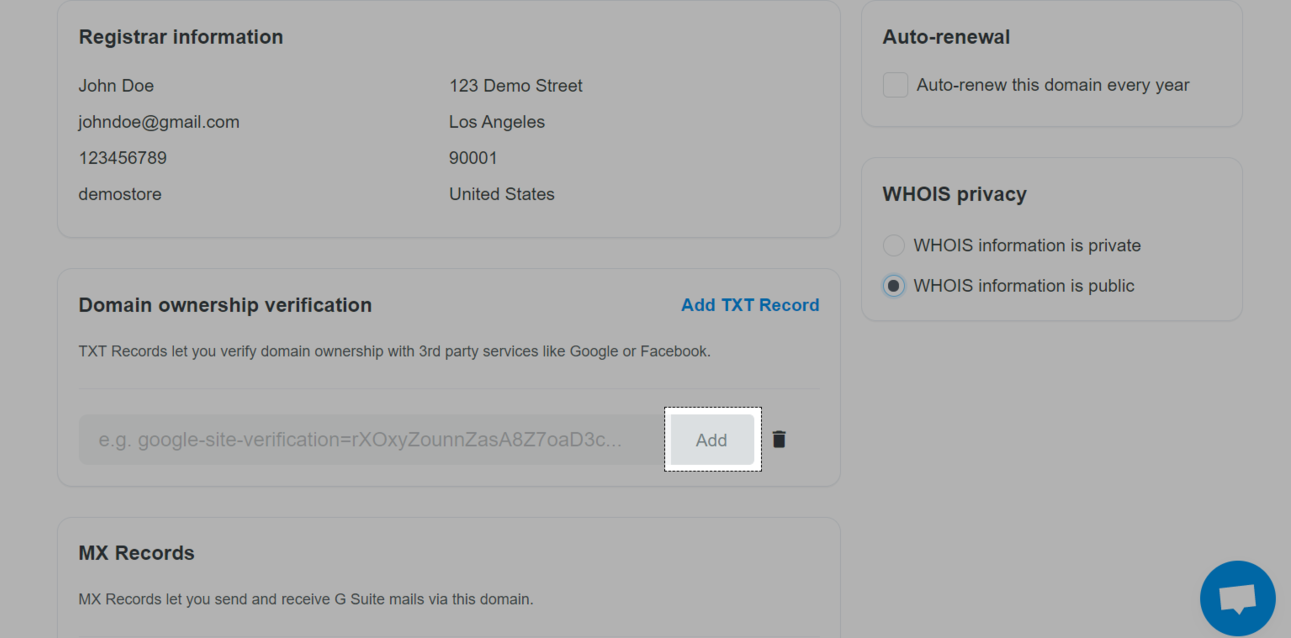Click the johndoe@gmail.com email text
The image size is (1291, 638).
tap(159, 122)
